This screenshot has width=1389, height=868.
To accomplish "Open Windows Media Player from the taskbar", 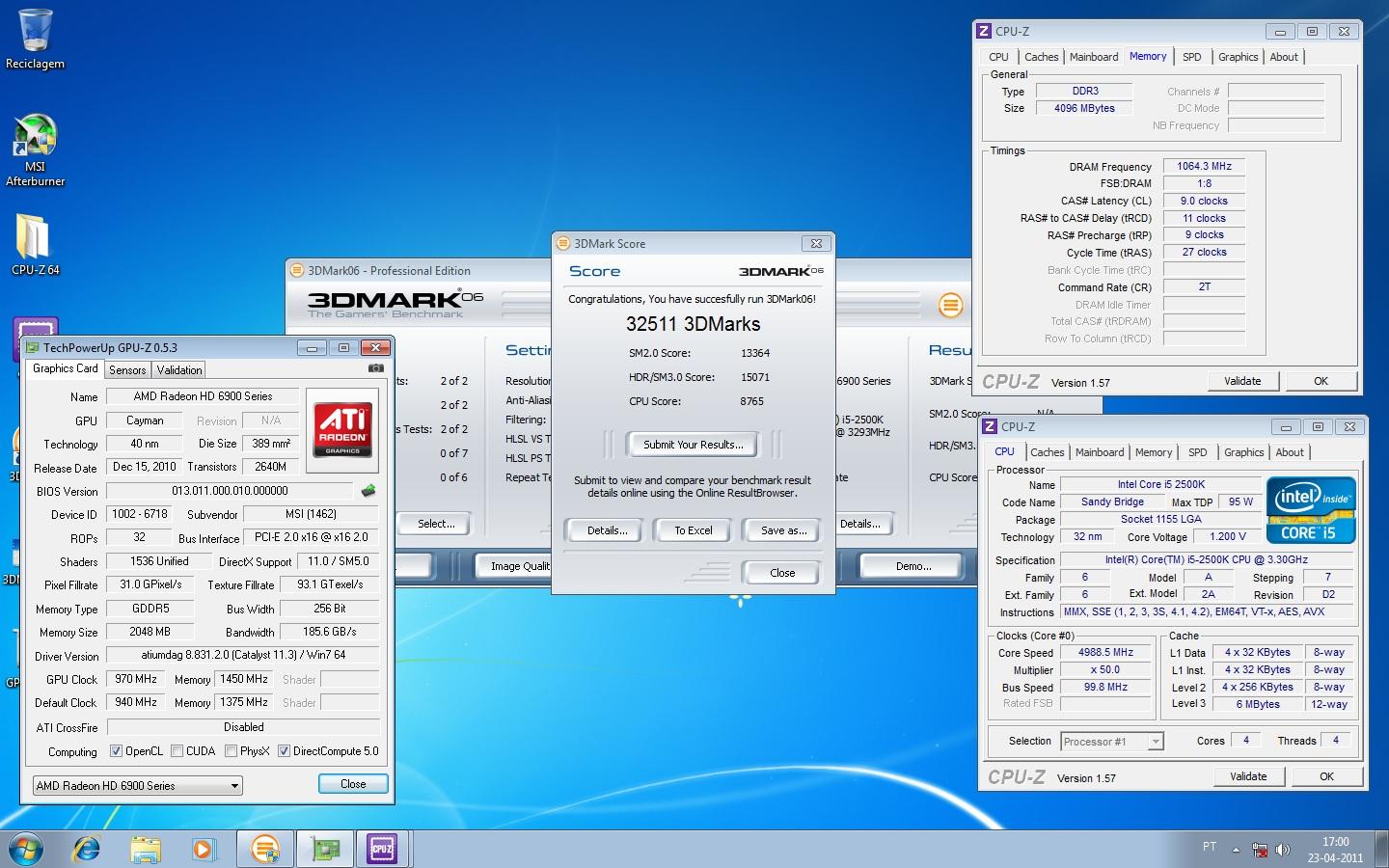I will tap(203, 849).
